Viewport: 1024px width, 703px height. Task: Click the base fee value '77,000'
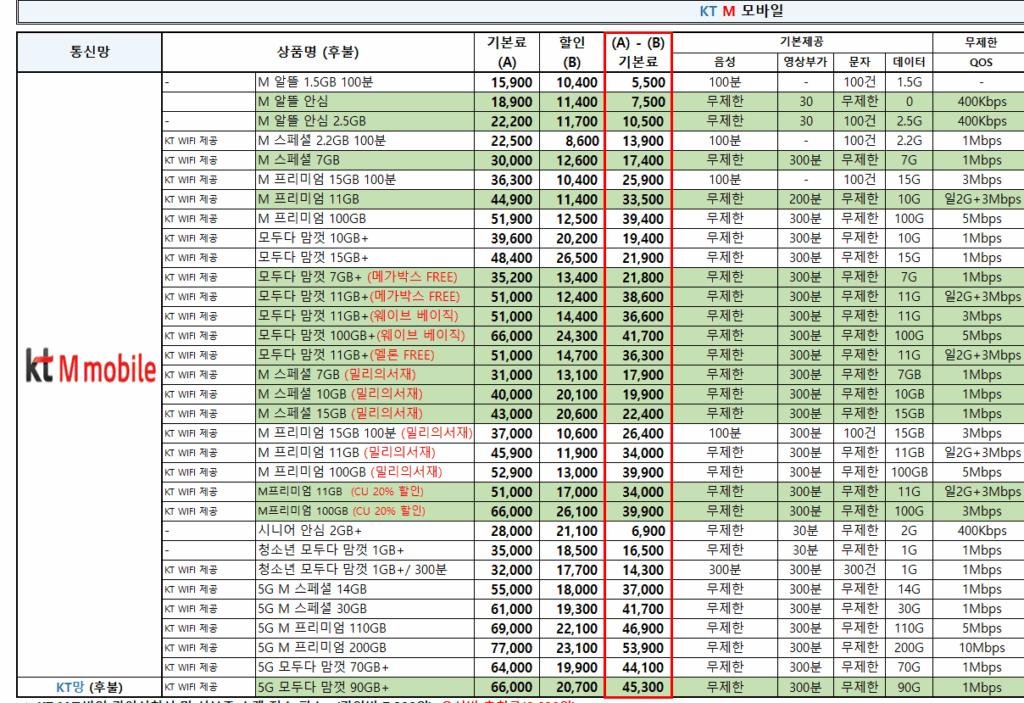point(511,648)
